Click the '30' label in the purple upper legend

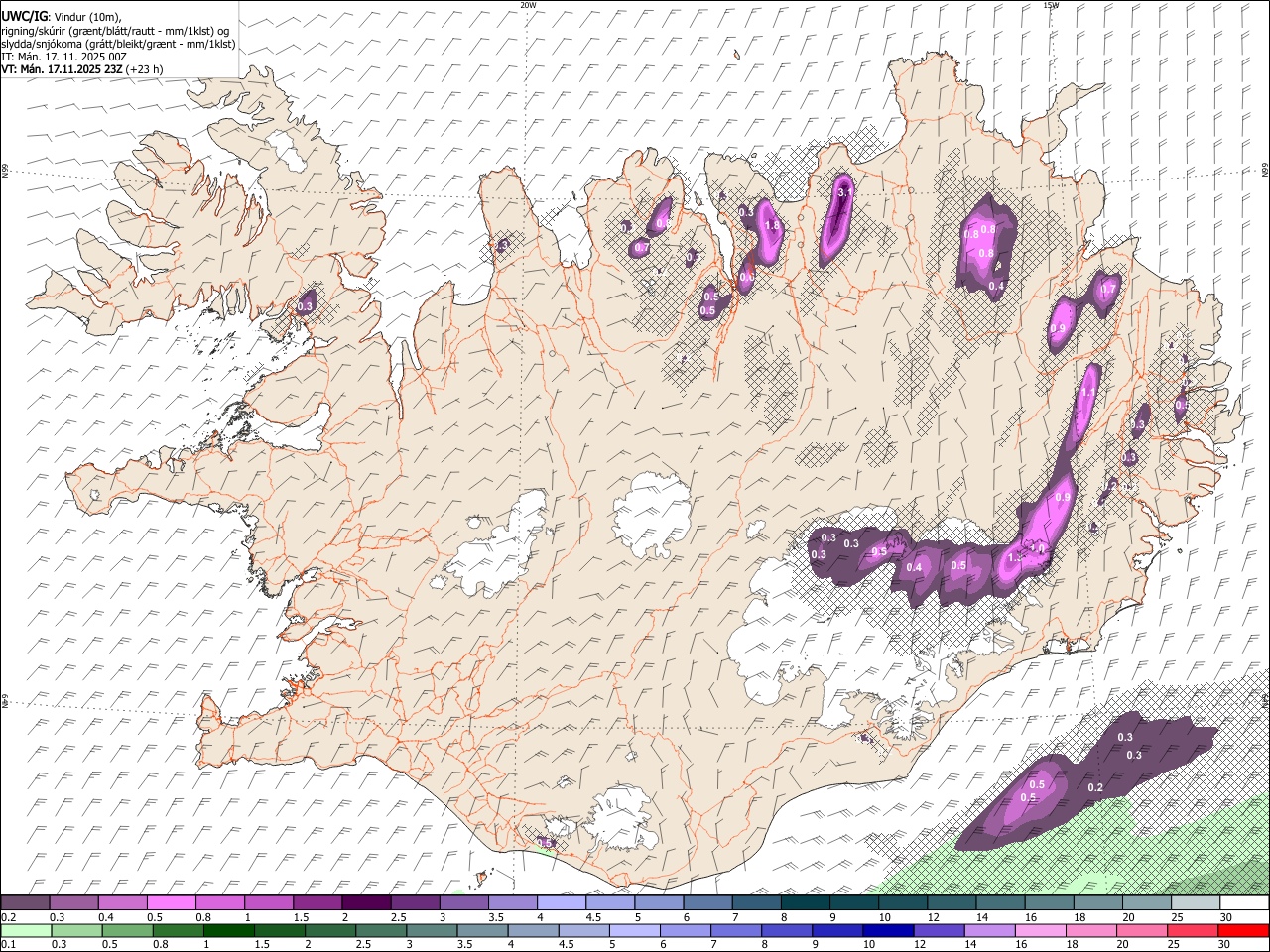click(1225, 917)
